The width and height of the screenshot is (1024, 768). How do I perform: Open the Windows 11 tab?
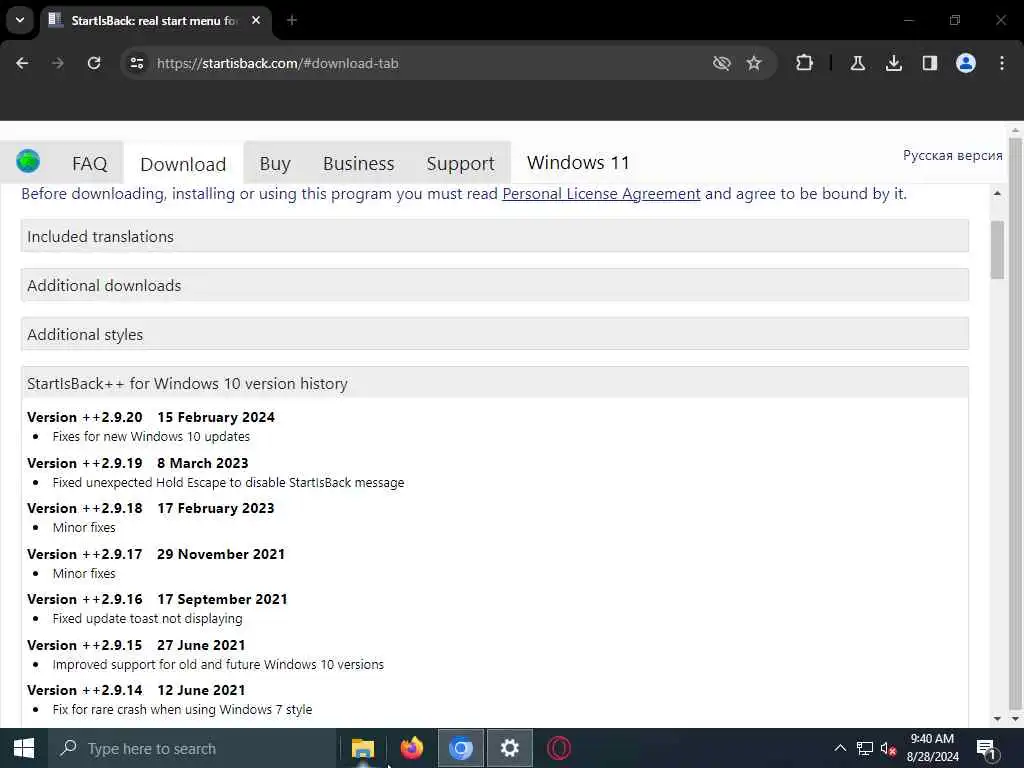click(578, 163)
